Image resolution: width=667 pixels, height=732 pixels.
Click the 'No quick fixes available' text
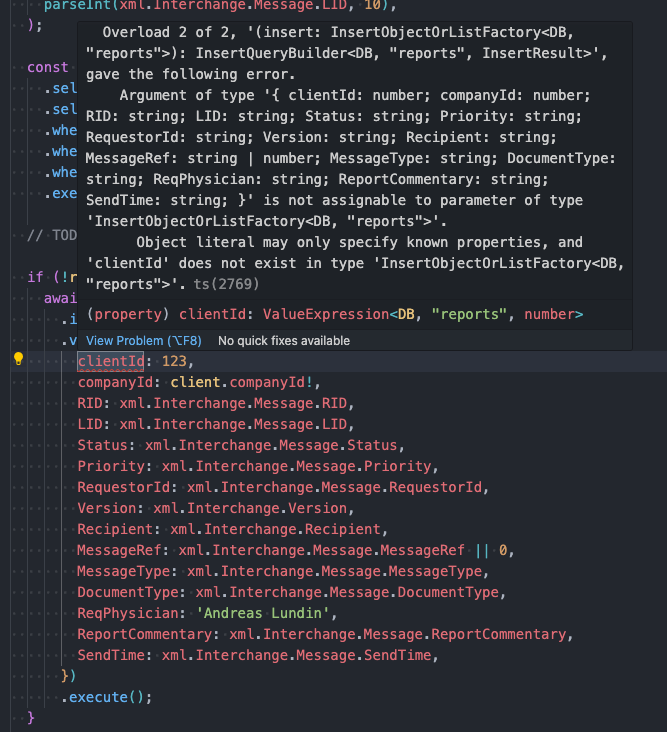(x=283, y=341)
